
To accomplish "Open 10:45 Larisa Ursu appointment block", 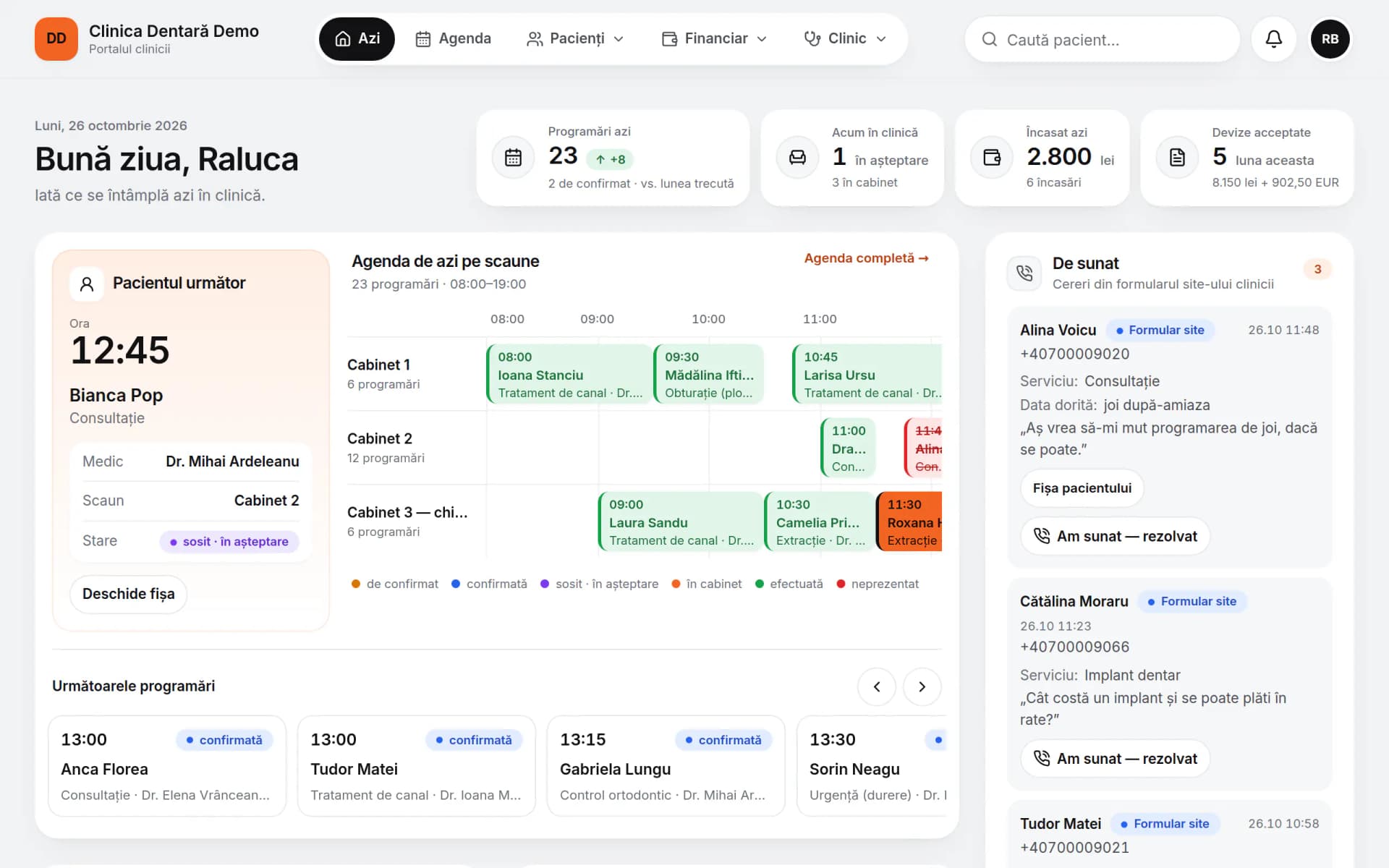I will 867,374.
